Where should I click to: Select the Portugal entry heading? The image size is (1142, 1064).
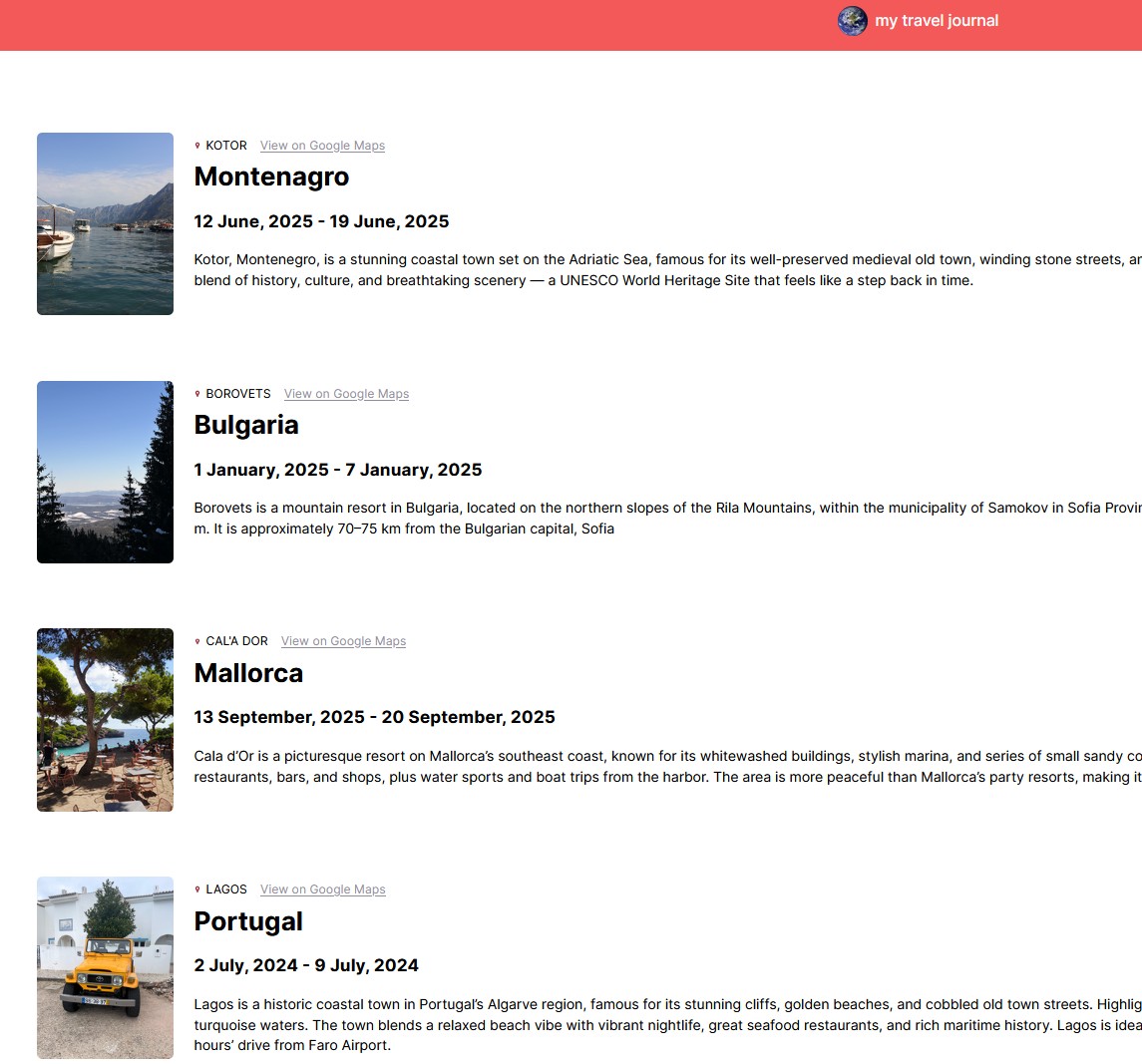248,921
